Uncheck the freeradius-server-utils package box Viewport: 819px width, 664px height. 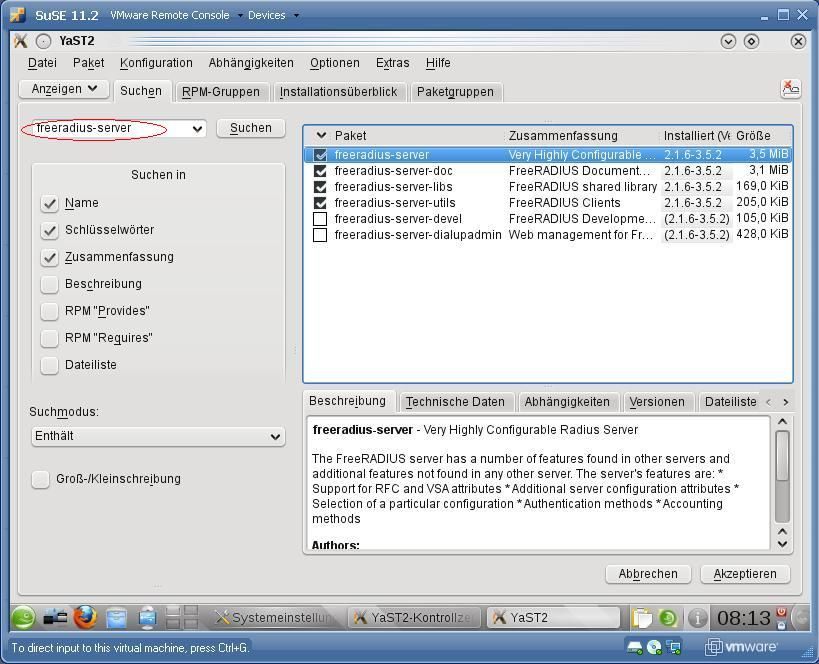pyautogui.click(x=320, y=203)
